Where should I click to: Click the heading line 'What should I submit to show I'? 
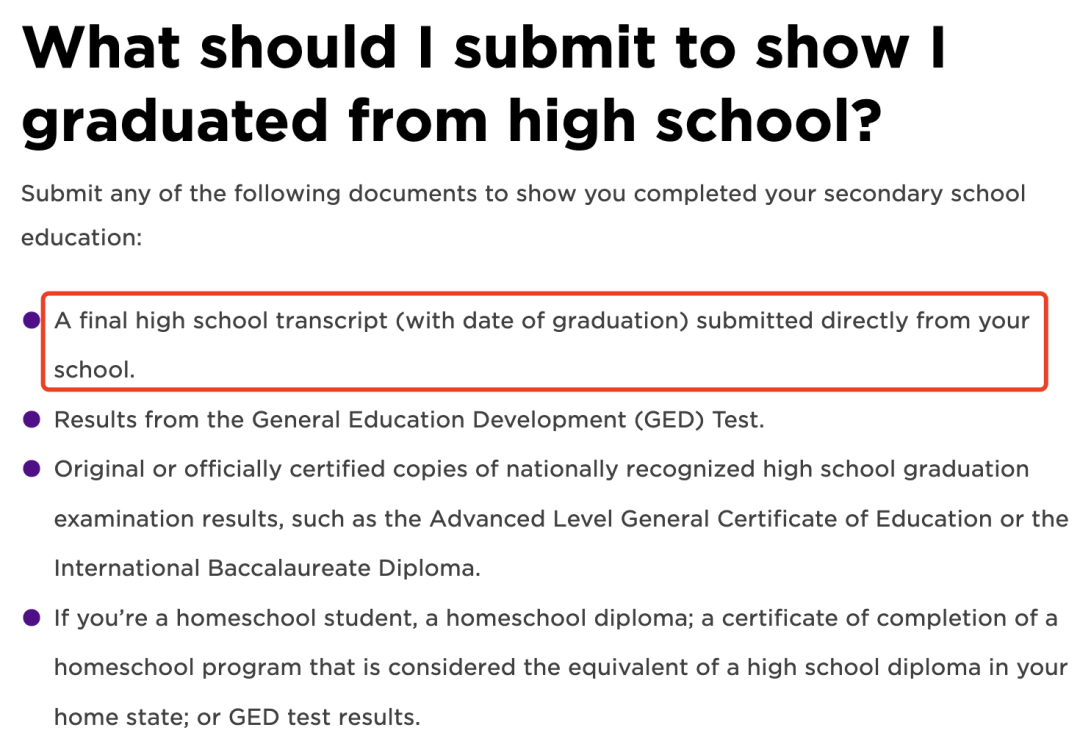coord(484,47)
